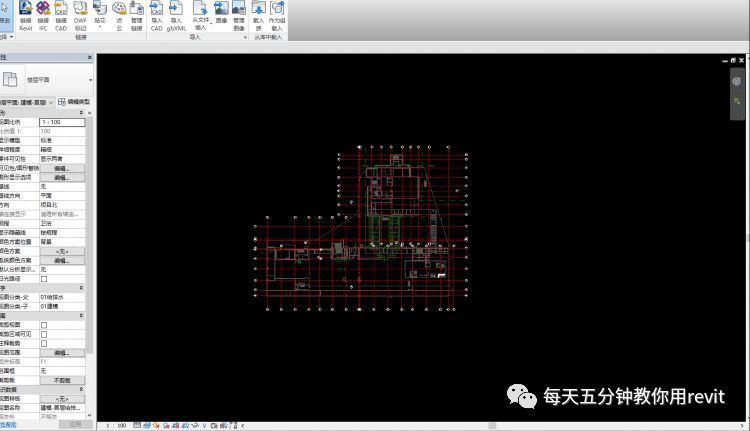Click the 1:100 view scale field
The image size is (750, 431).
click(60, 122)
